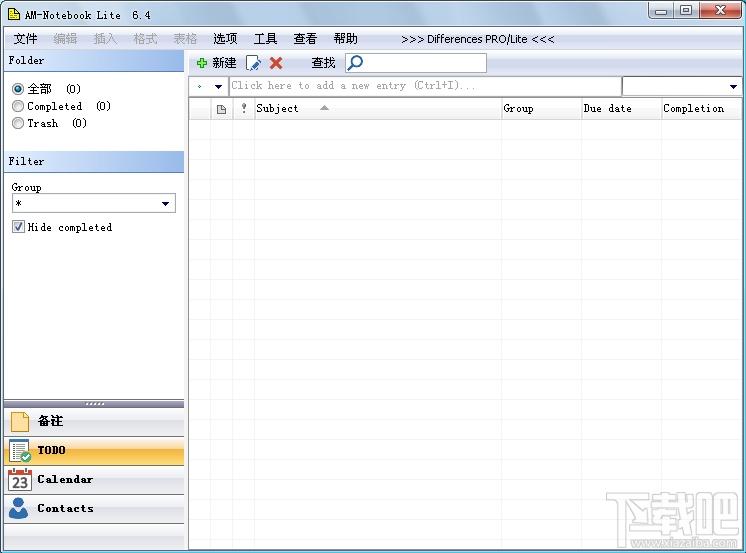Select the TODO checklist icon

pyautogui.click(x=20, y=450)
